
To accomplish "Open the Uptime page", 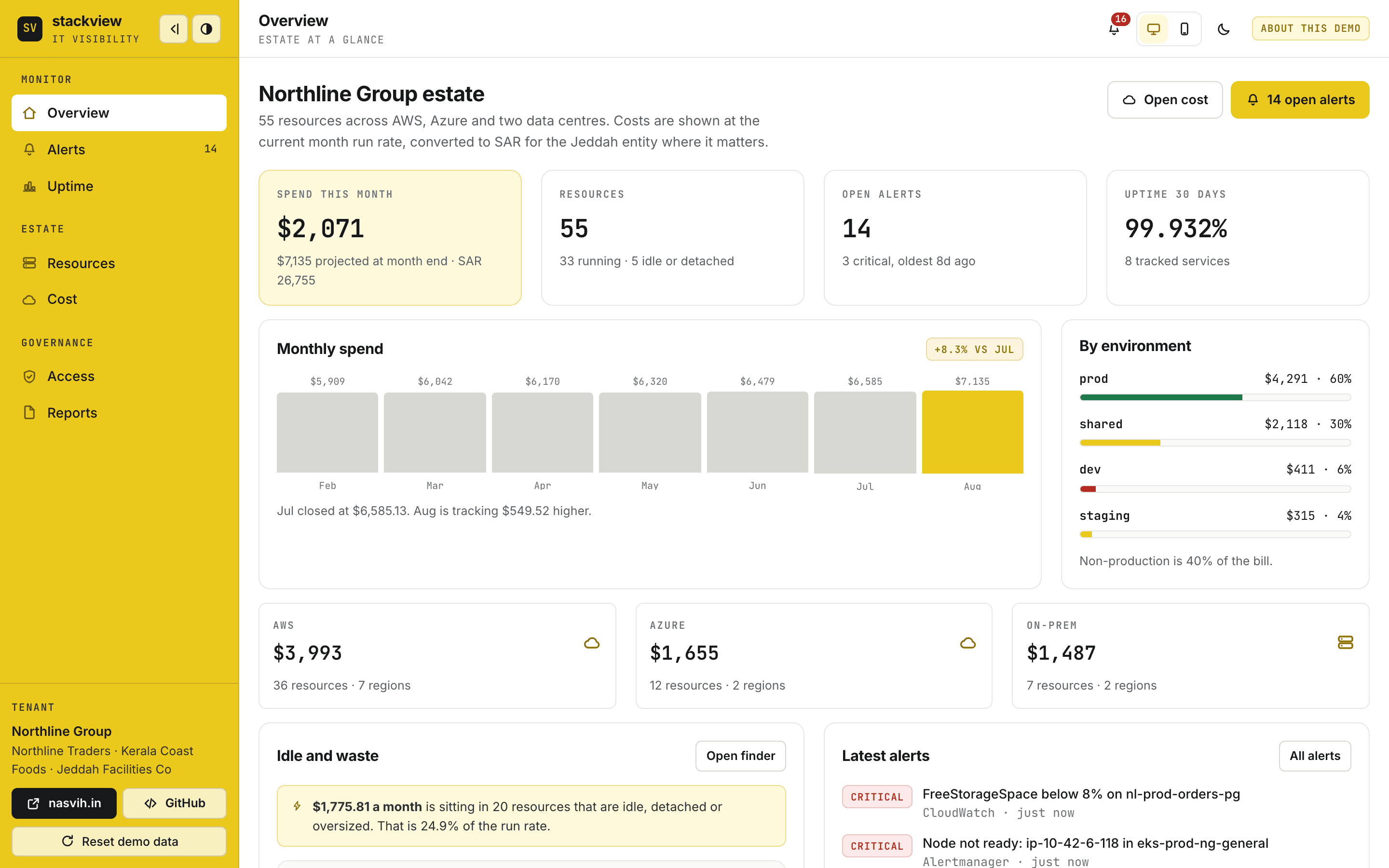I will point(119,186).
